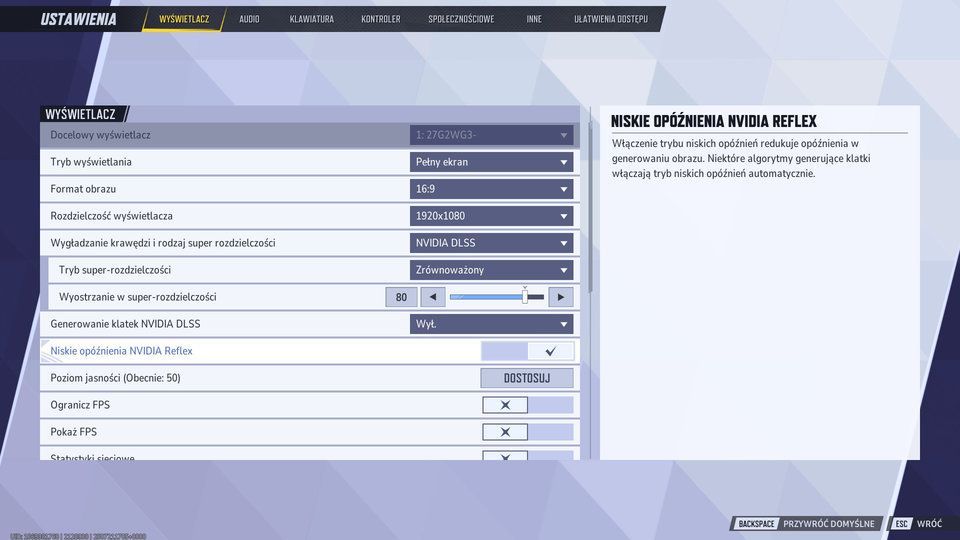960x540 pixels.
Task: Open Generowanie klatek NVIDIA DLSS dropdown
Action: [492, 324]
